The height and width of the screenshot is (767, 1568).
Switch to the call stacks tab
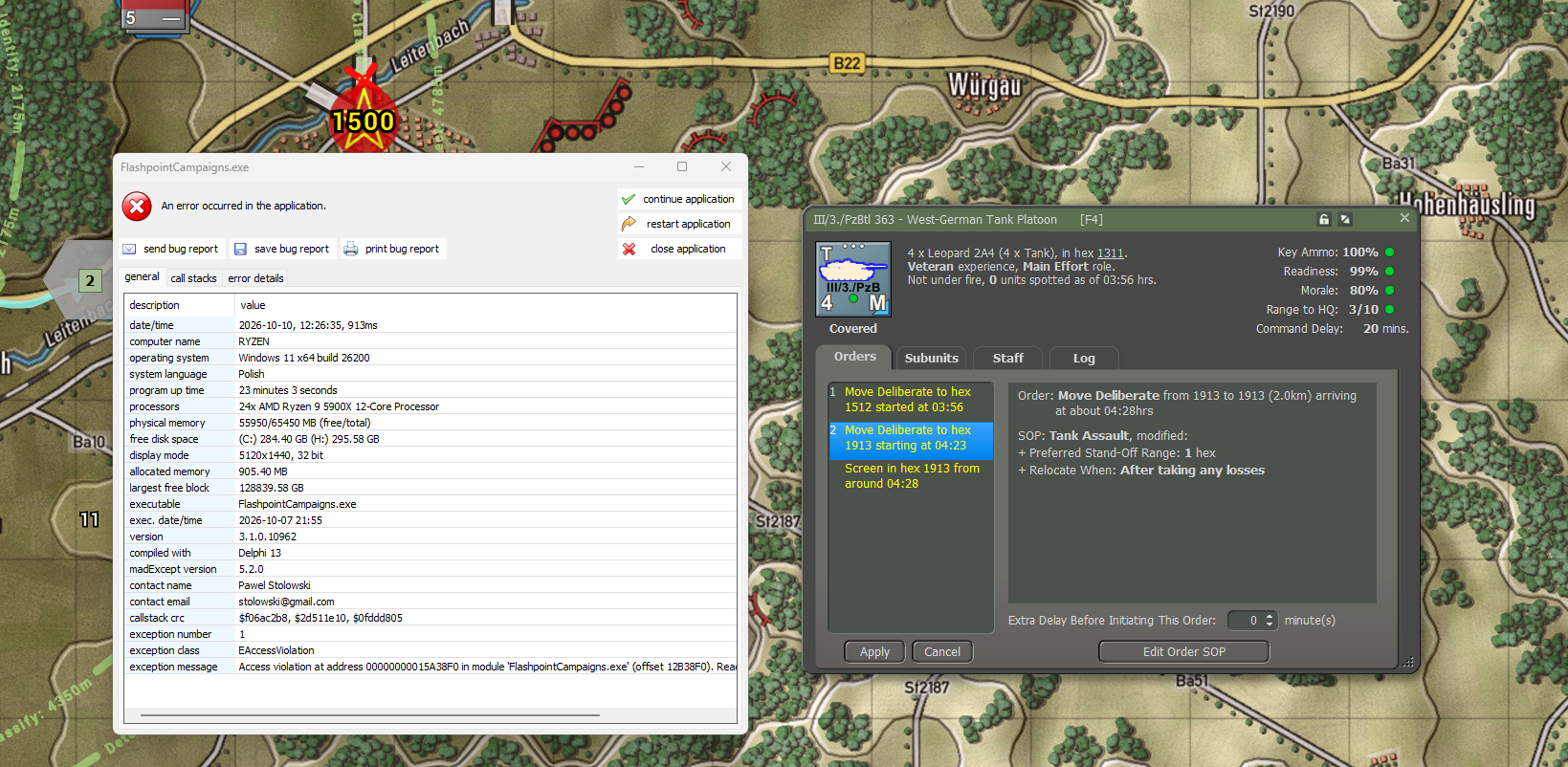click(194, 278)
